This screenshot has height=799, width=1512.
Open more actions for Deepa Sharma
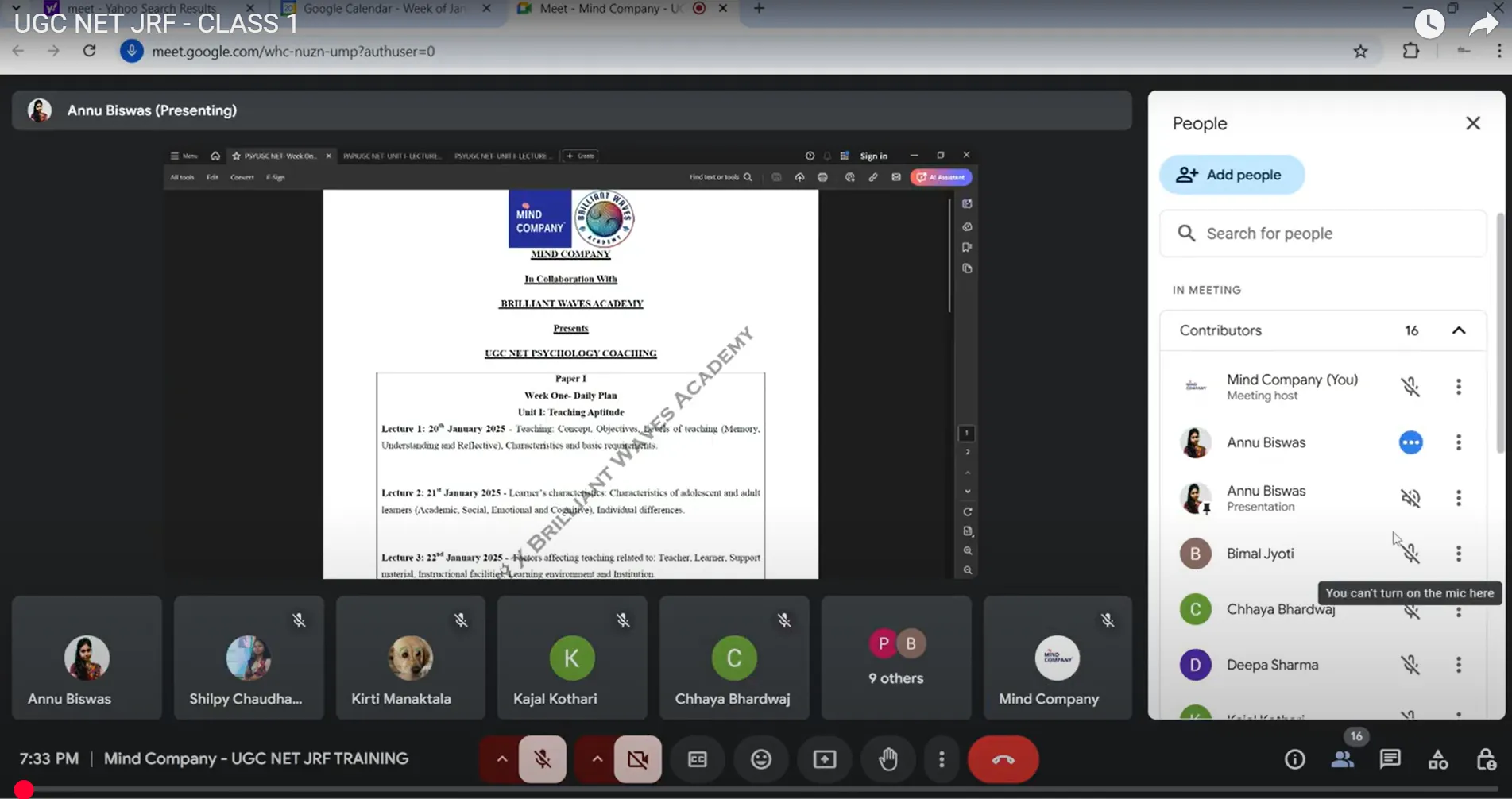[x=1459, y=665]
